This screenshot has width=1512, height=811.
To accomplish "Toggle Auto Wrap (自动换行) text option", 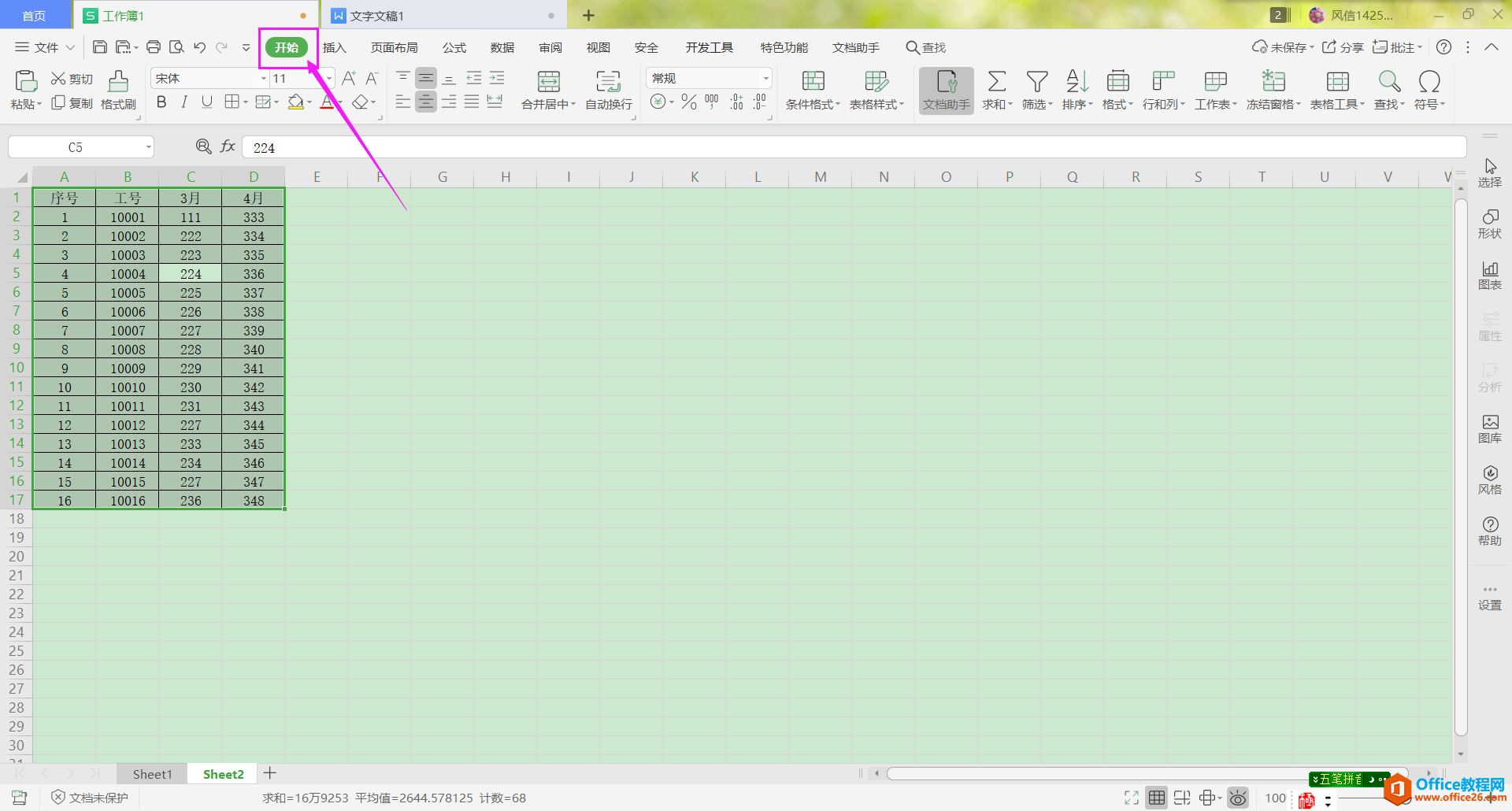I will 609,90.
